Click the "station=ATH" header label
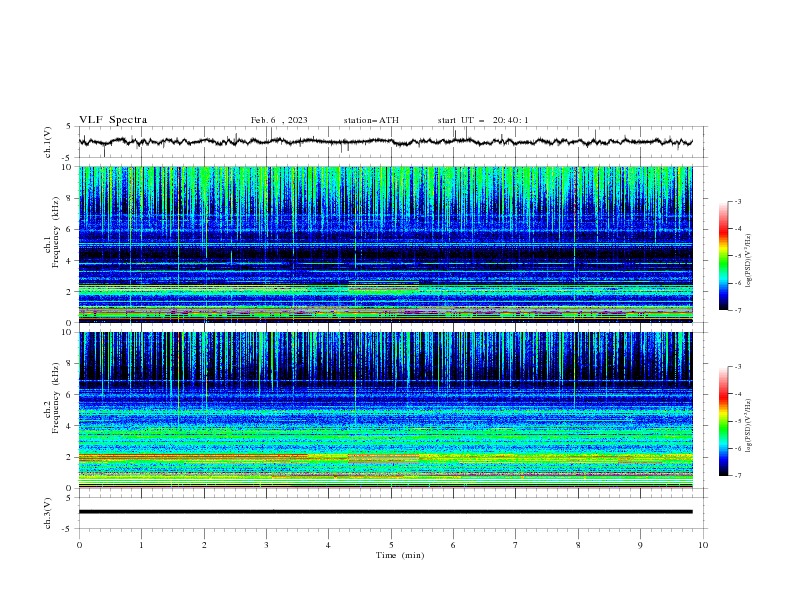Screen dimensions: 792x612 tap(371, 120)
